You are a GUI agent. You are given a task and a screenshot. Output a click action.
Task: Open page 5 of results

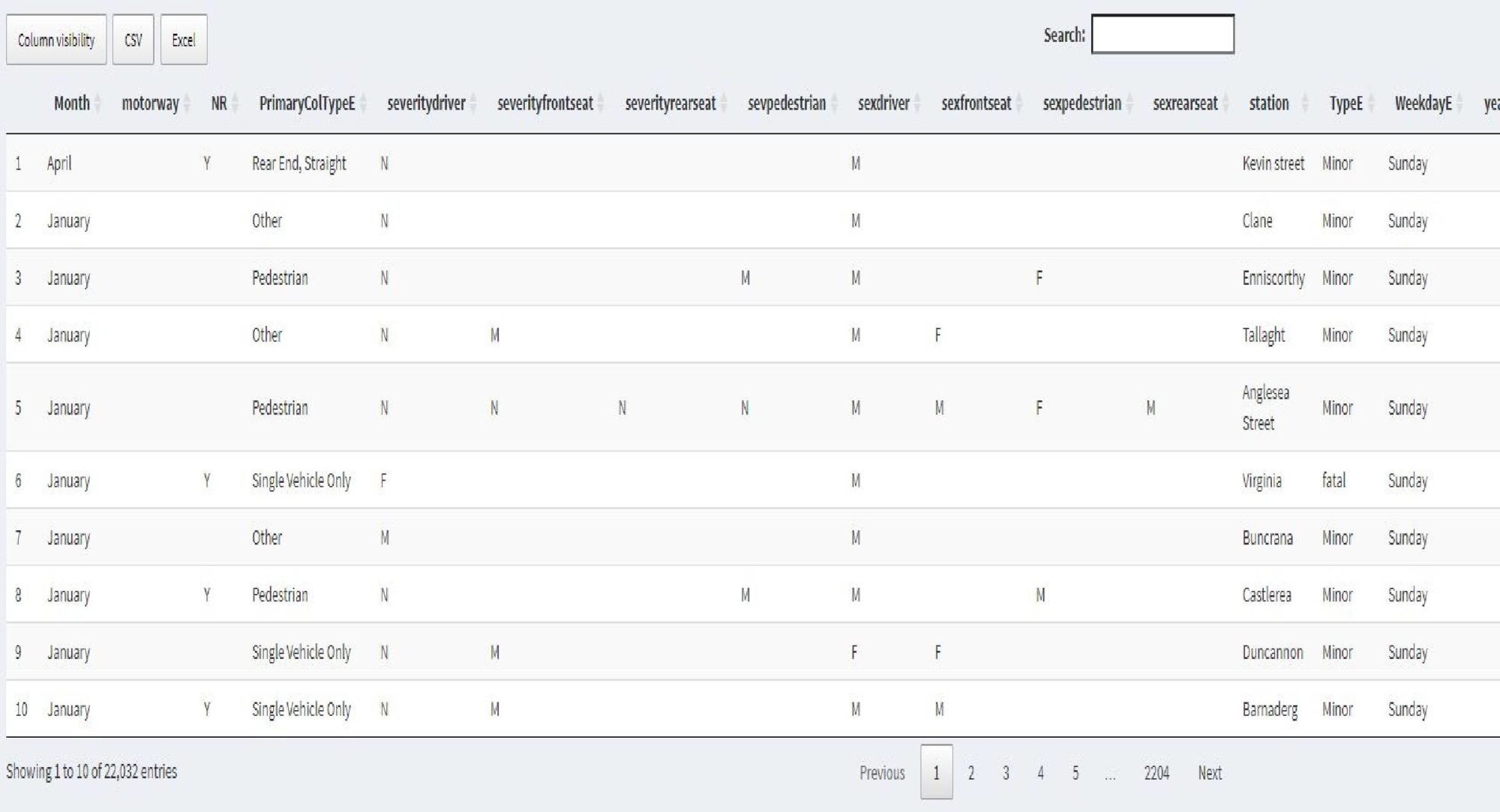coord(1075,772)
